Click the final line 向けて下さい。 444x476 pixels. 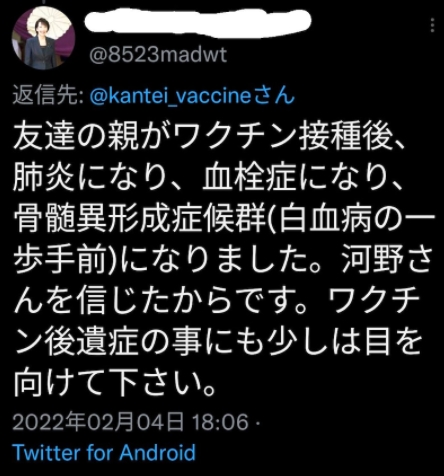click(114, 382)
